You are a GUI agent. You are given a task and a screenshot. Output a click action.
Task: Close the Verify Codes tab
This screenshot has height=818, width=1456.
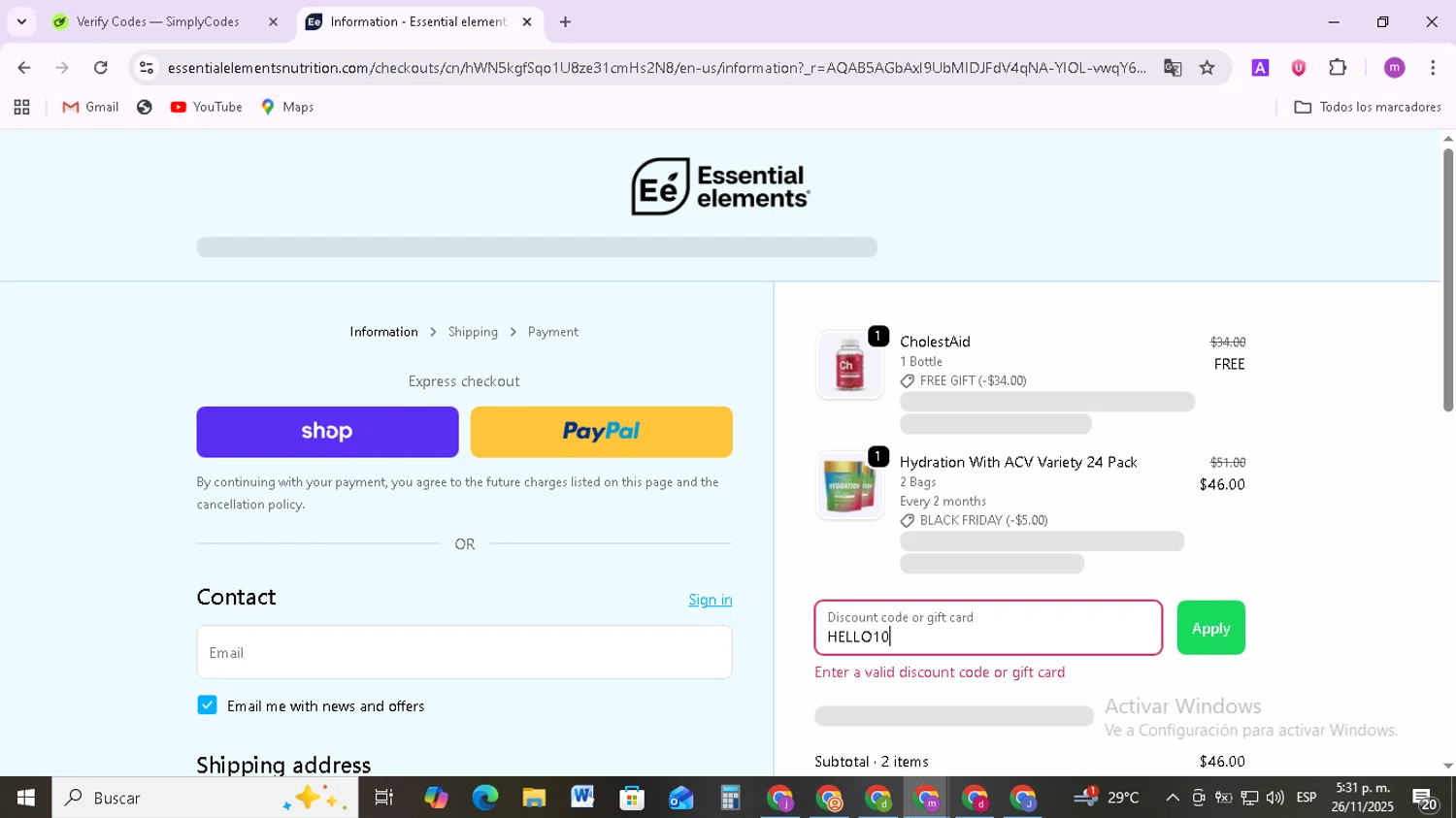pyautogui.click(x=273, y=21)
